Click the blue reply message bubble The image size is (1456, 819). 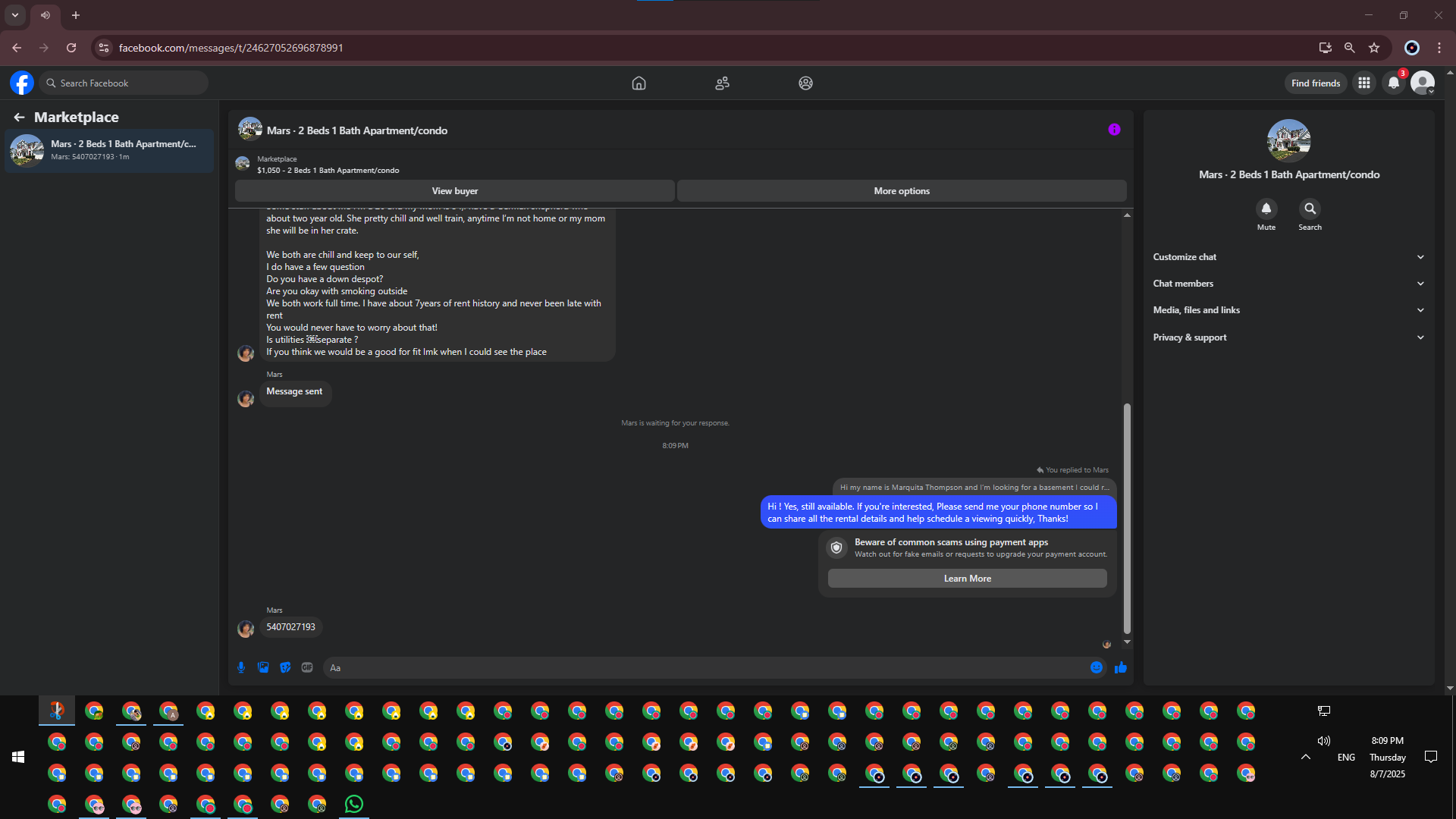(938, 513)
